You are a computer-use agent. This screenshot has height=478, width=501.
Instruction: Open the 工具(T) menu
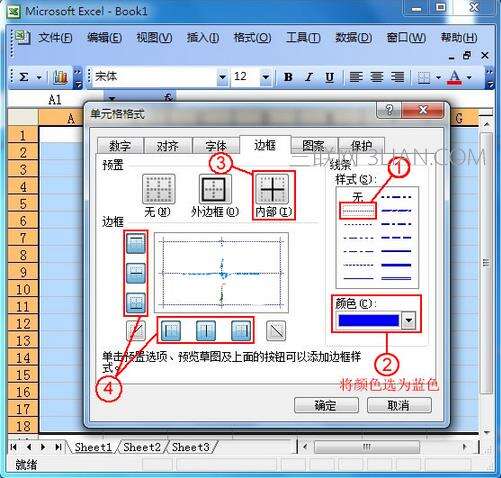[303, 37]
